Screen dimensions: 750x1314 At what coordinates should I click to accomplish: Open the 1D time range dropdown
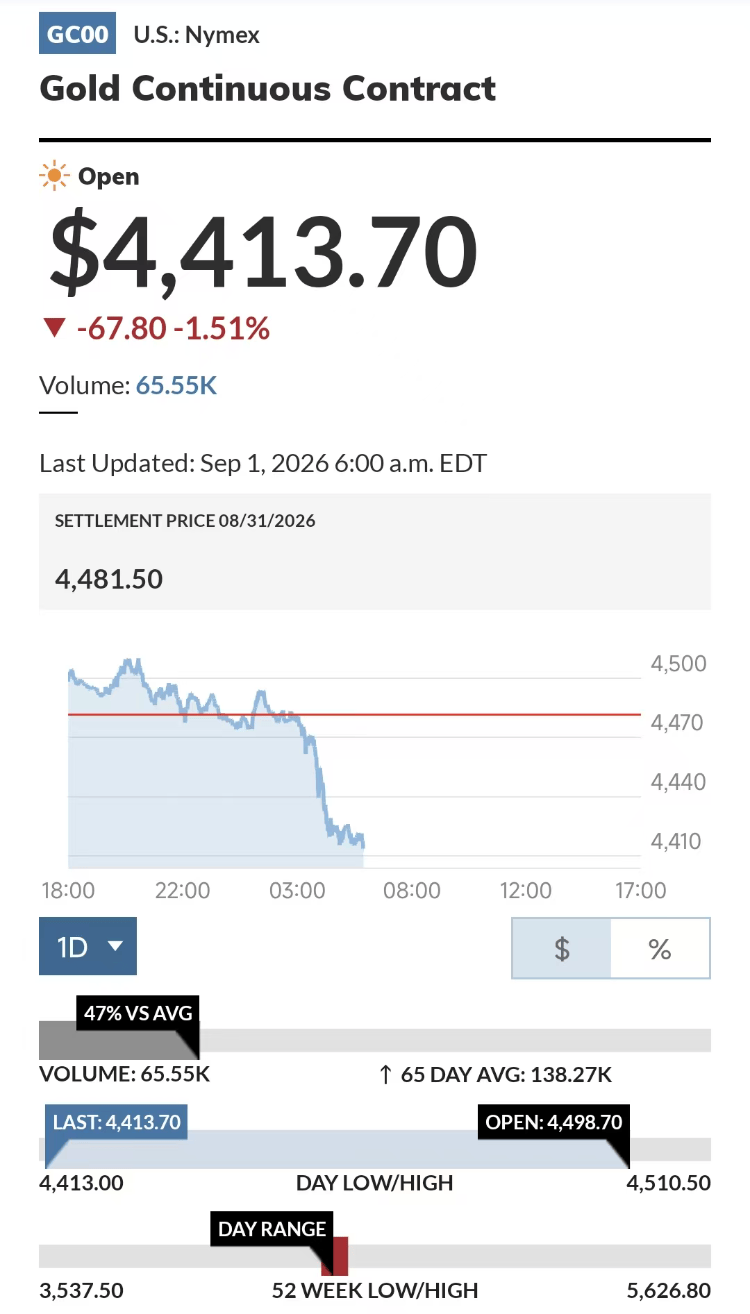click(x=88, y=946)
